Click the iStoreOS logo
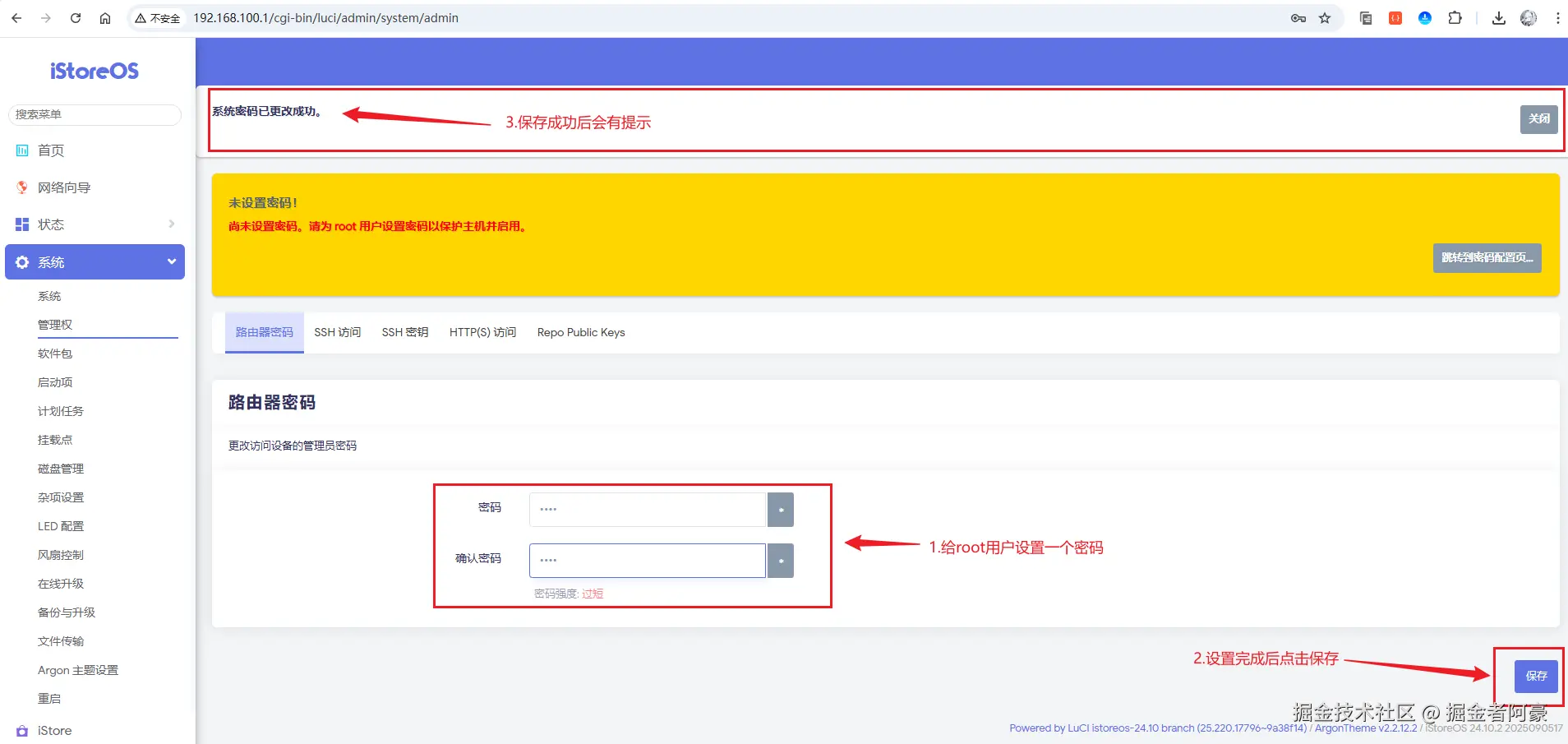Viewport: 1568px width, 744px height. click(95, 72)
